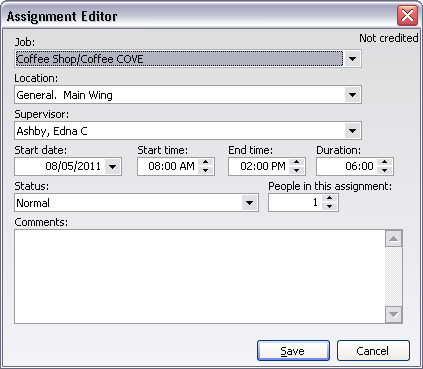Decrease Duration with down arrow
The height and width of the screenshot is (369, 423).
point(385,170)
